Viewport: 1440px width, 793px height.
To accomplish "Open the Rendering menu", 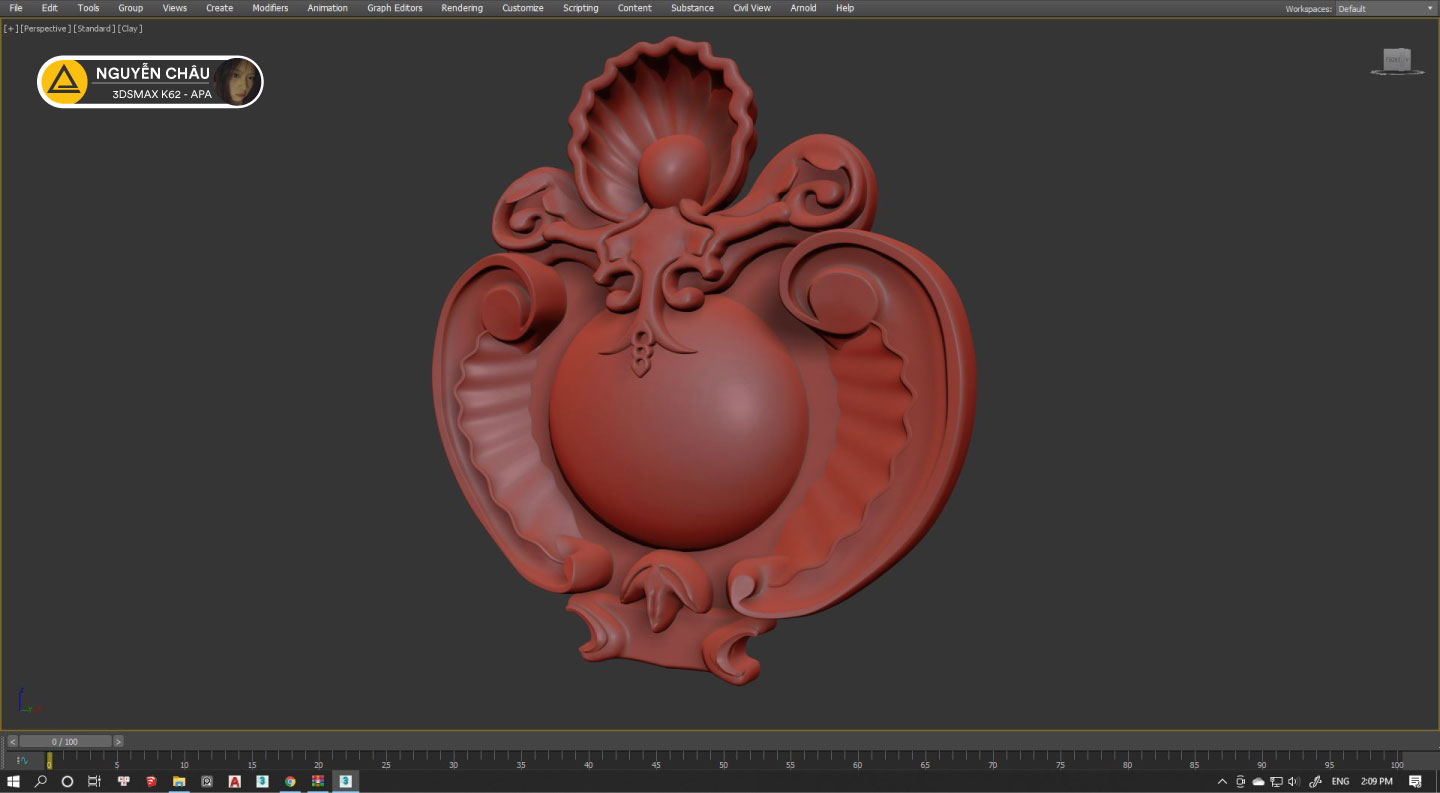I will pyautogui.click(x=462, y=8).
